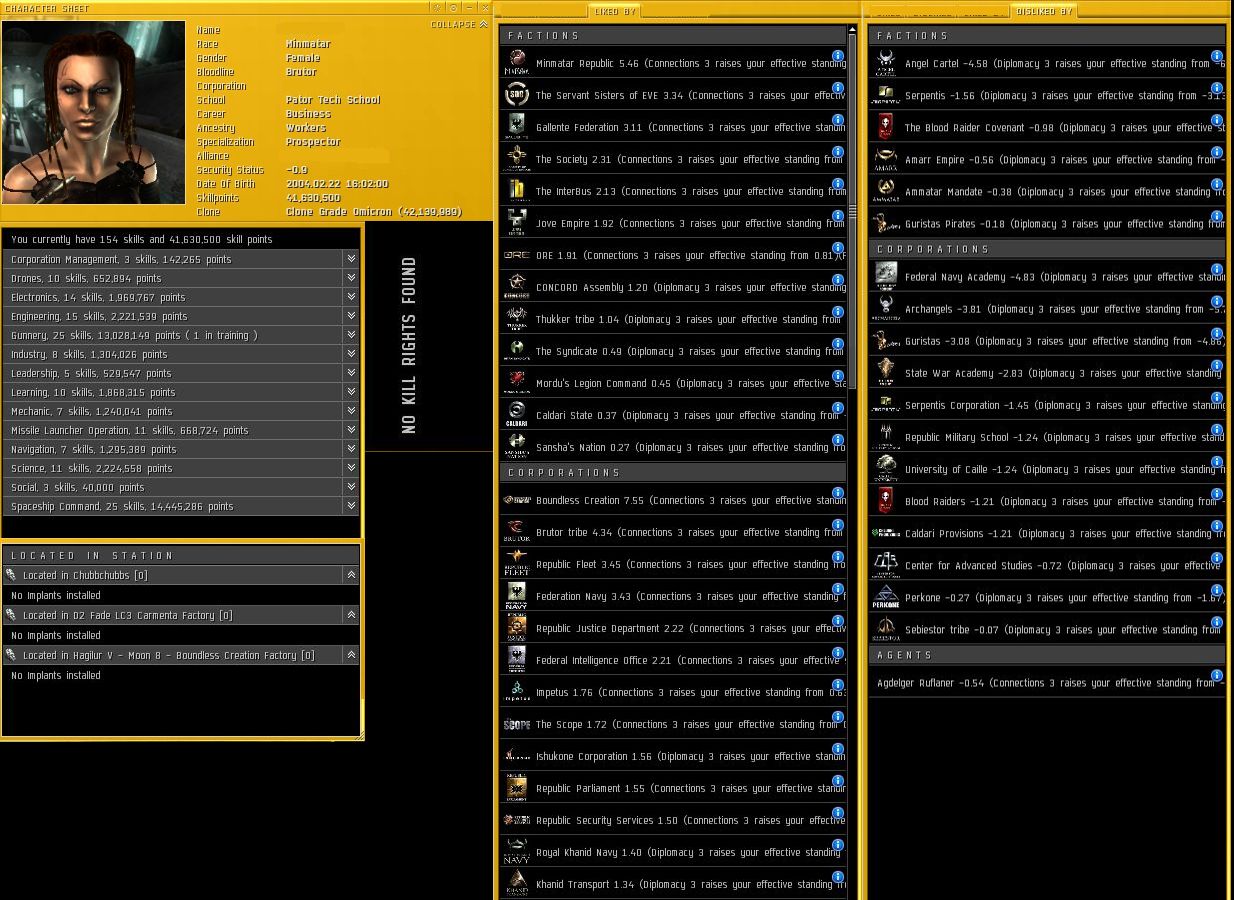1234x900 pixels.
Task: Select Federal Intelligence Office 2.21 row
Action: coord(672,660)
